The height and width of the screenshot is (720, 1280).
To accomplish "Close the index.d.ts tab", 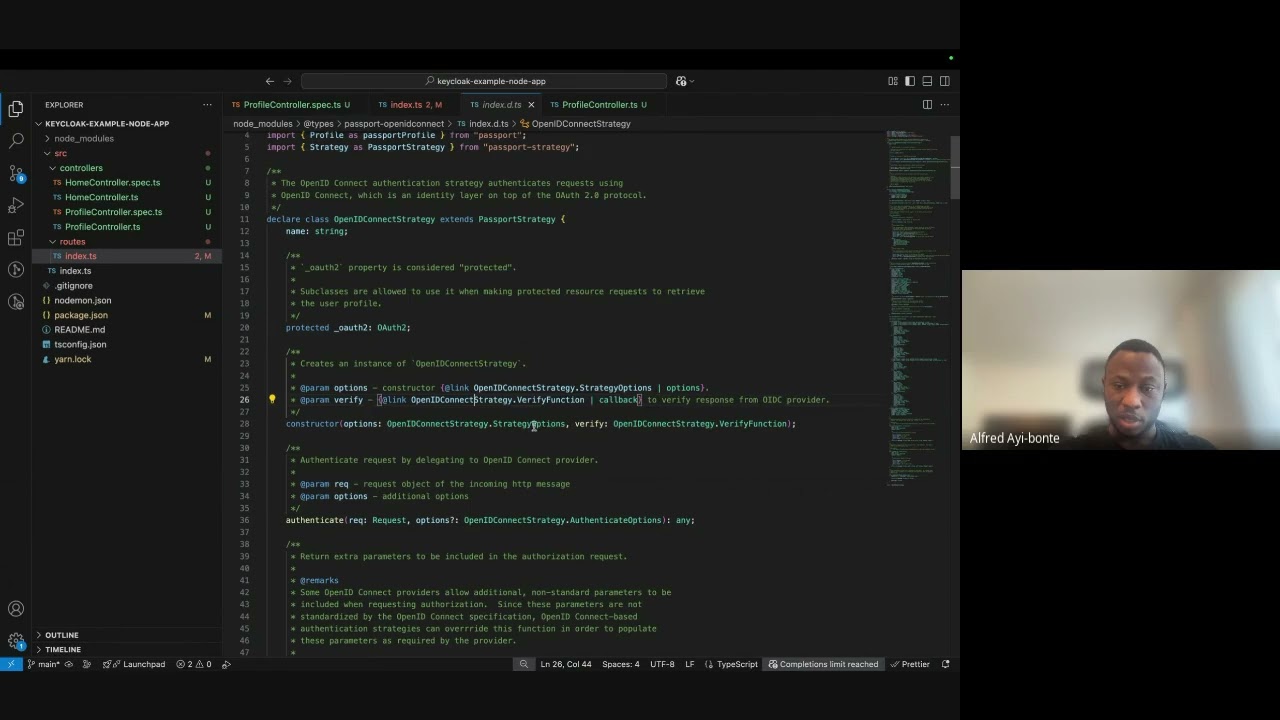I will (x=531, y=105).
